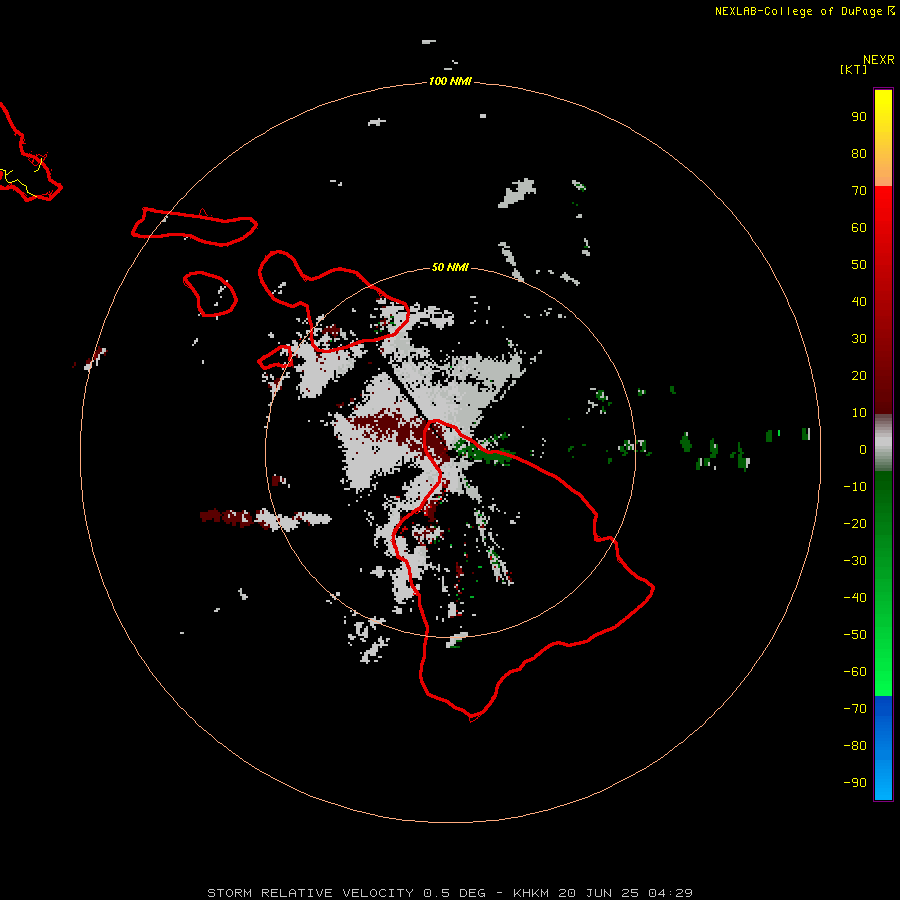The width and height of the screenshot is (900, 900).
Task: Click the positive 20 value on velocity scale
Action: [859, 376]
